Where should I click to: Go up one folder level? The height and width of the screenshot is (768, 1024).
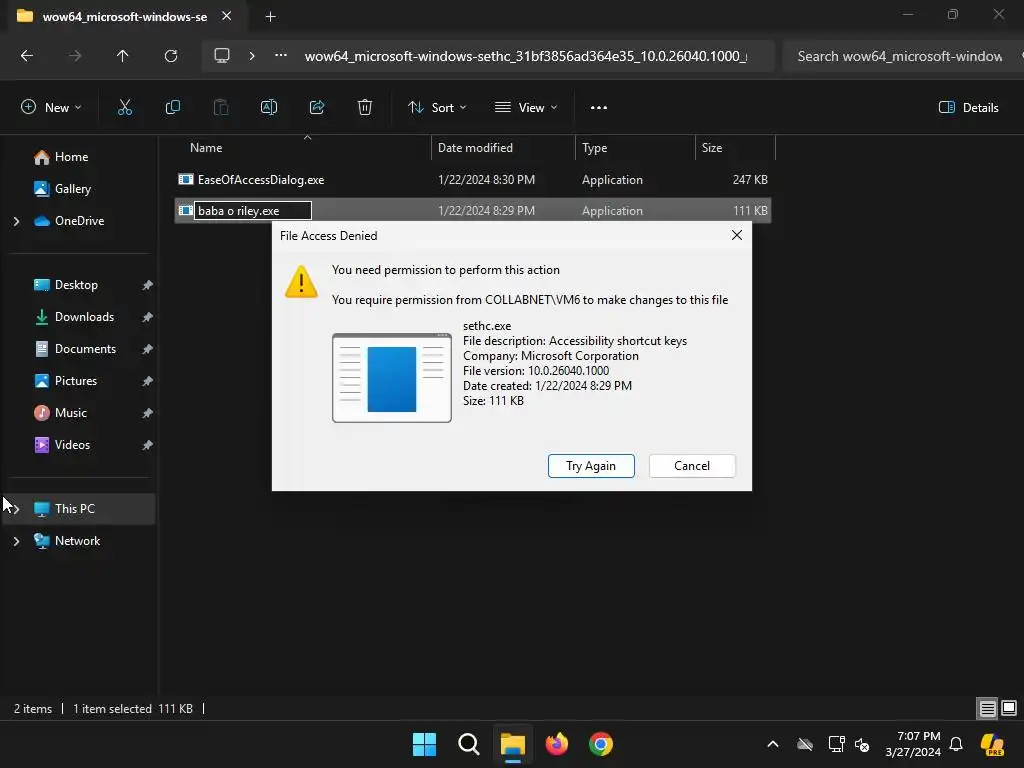pyautogui.click(x=122, y=56)
